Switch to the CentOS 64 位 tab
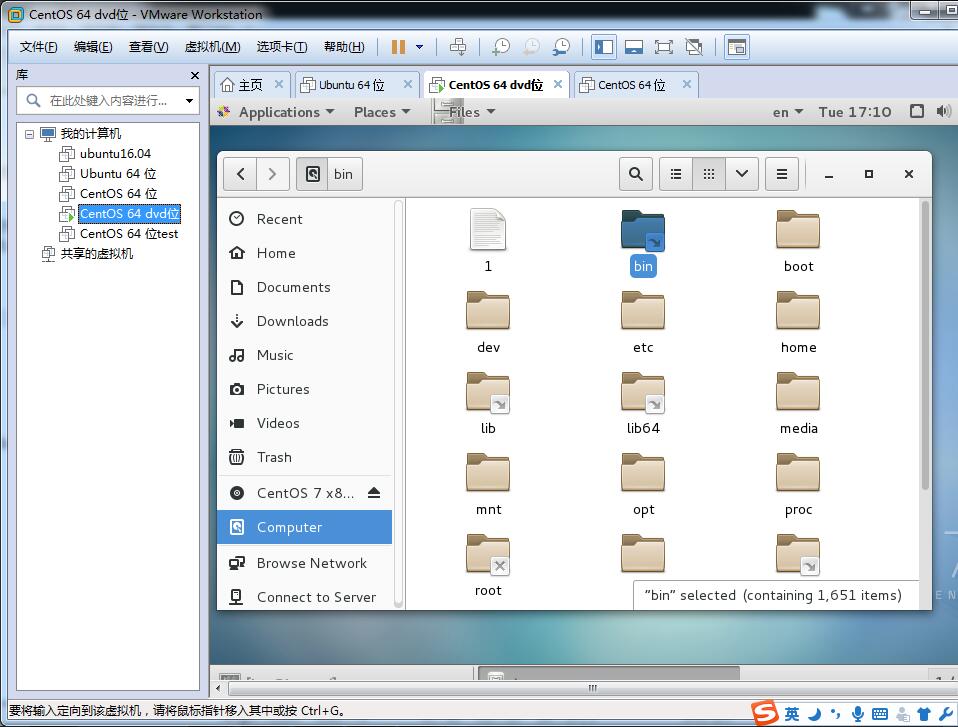Viewport: 958px width, 727px height. [631, 85]
